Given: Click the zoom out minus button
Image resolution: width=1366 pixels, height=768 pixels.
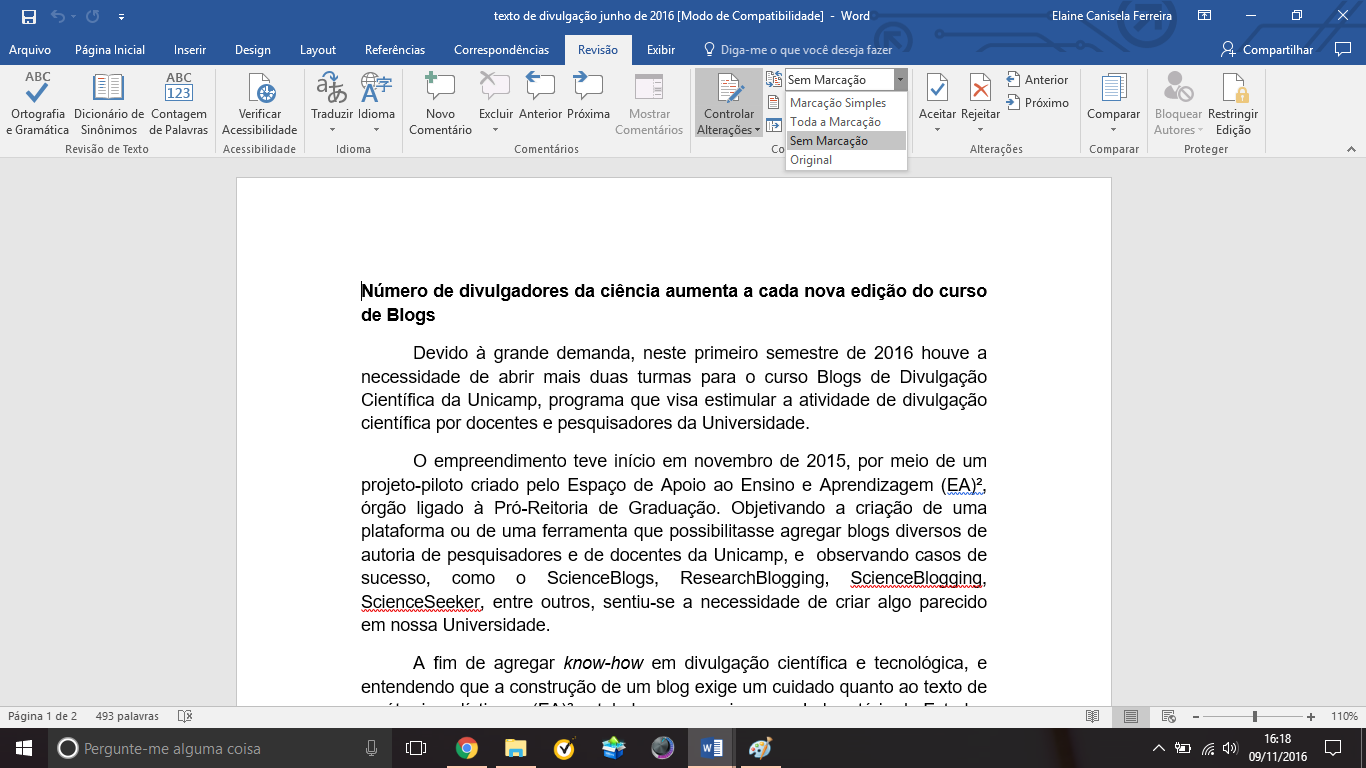Looking at the screenshot, I should [x=1194, y=716].
